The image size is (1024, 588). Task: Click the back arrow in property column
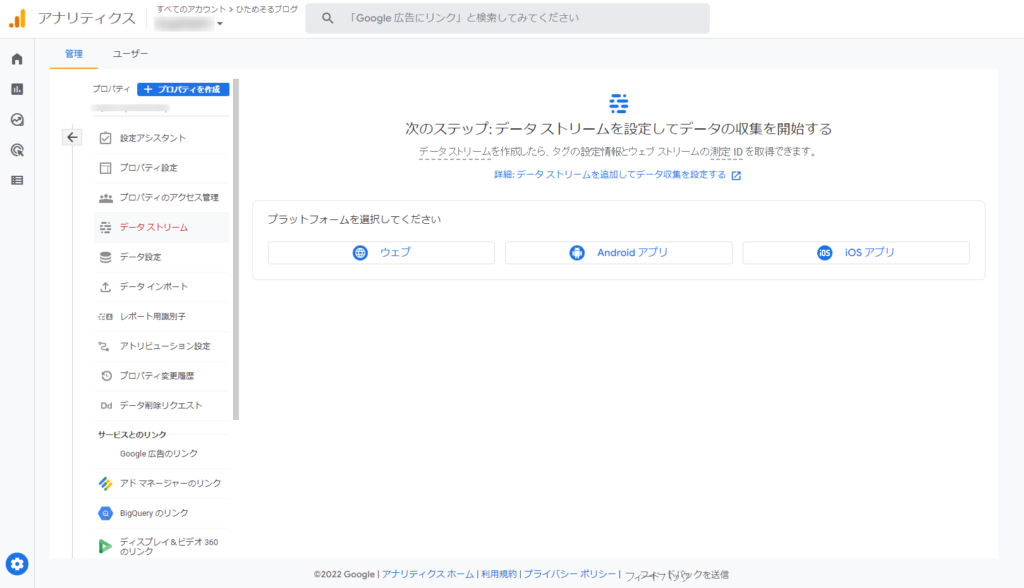click(x=72, y=137)
